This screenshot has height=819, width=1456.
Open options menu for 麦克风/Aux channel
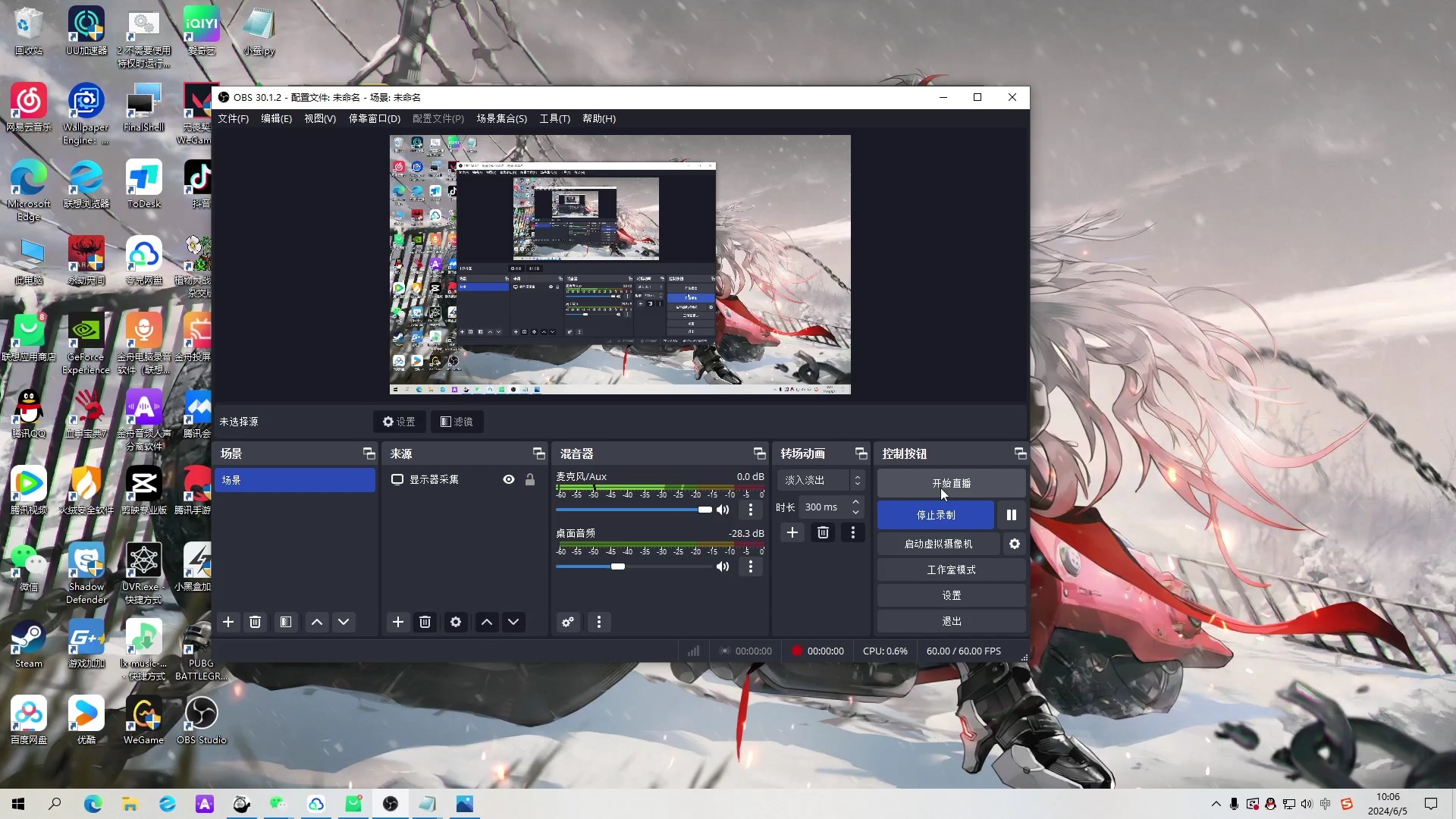click(x=751, y=510)
